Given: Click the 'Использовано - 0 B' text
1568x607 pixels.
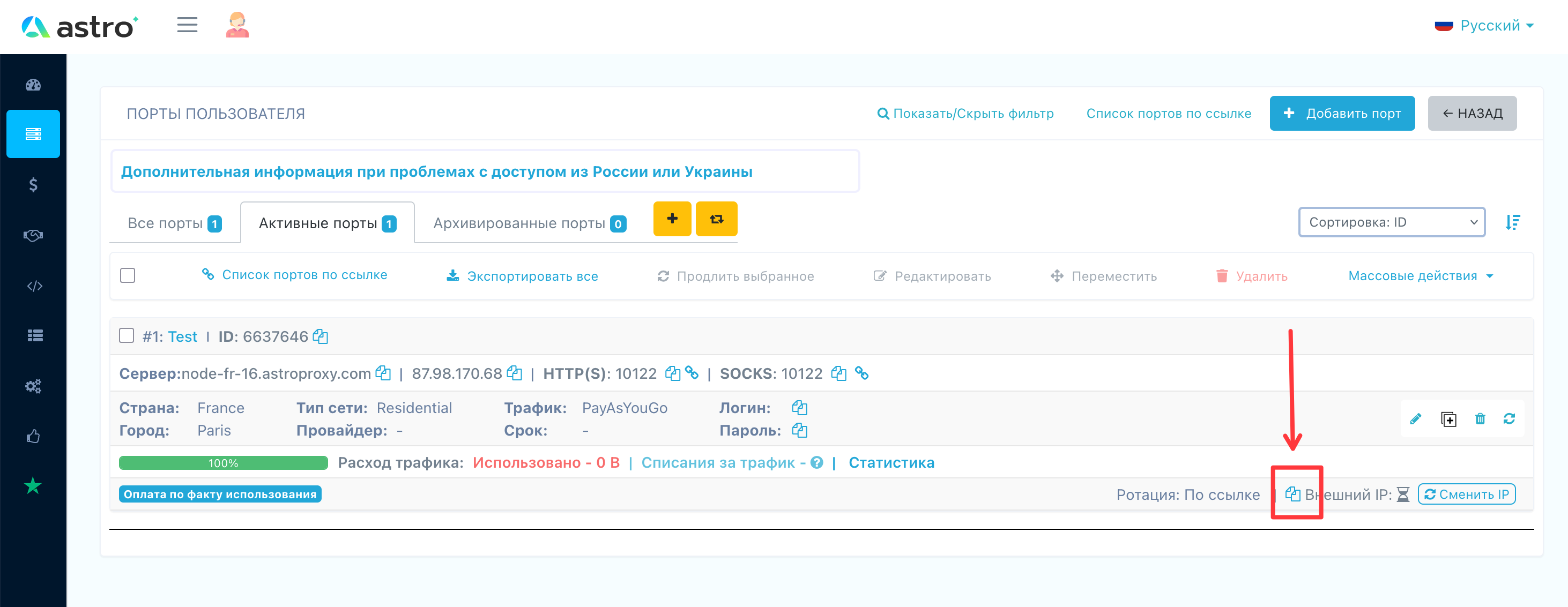Looking at the screenshot, I should [546, 463].
